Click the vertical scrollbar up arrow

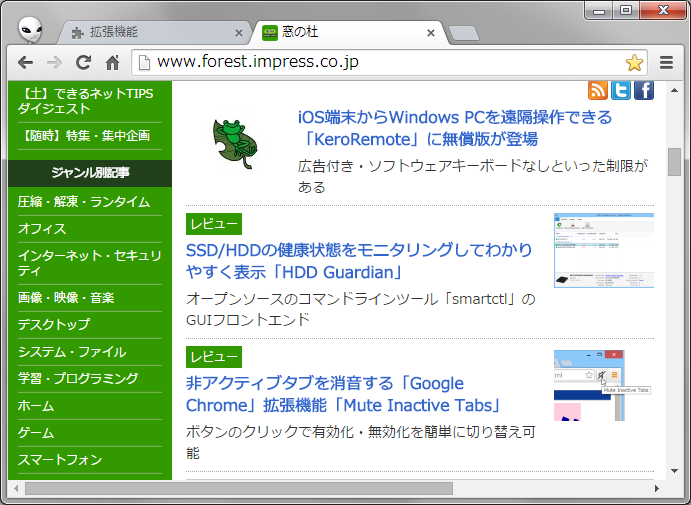pyautogui.click(x=674, y=90)
